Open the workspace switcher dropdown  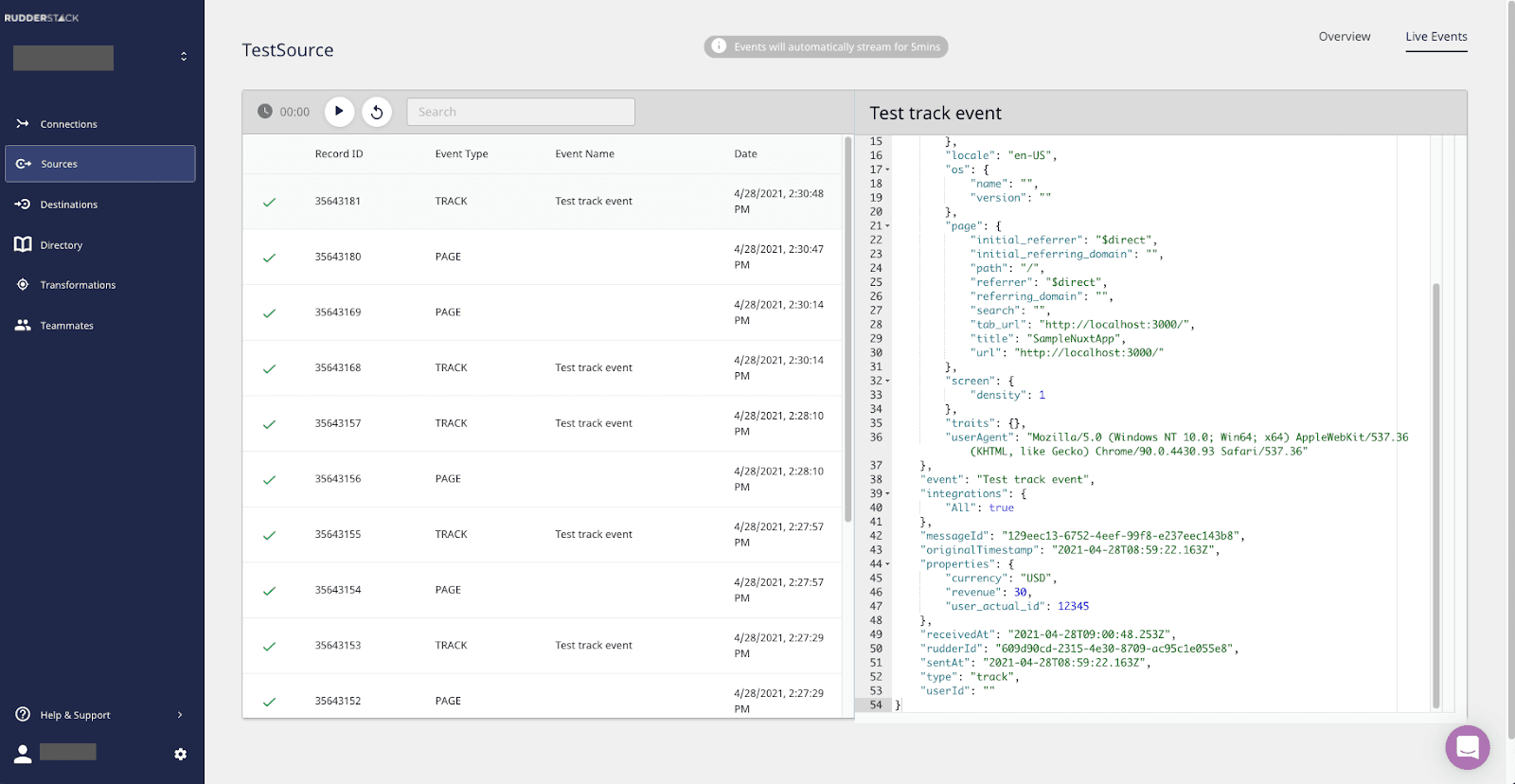184,57
